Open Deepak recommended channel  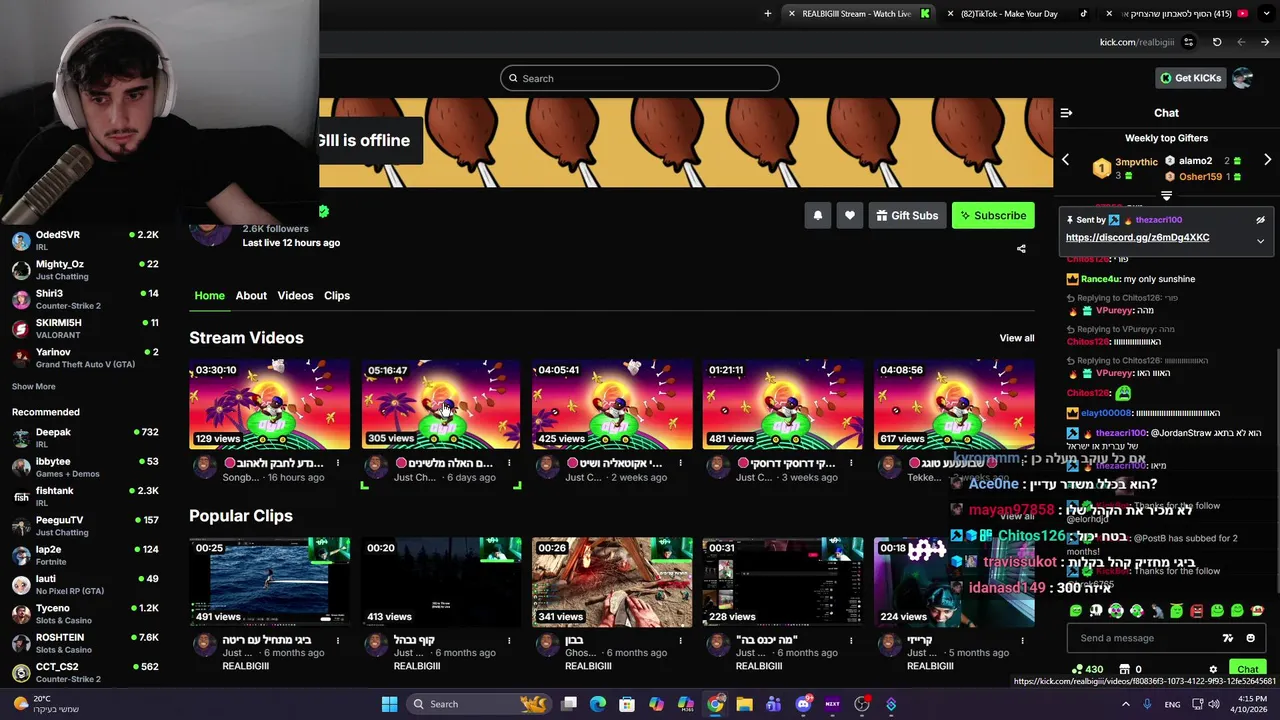tap(85, 438)
